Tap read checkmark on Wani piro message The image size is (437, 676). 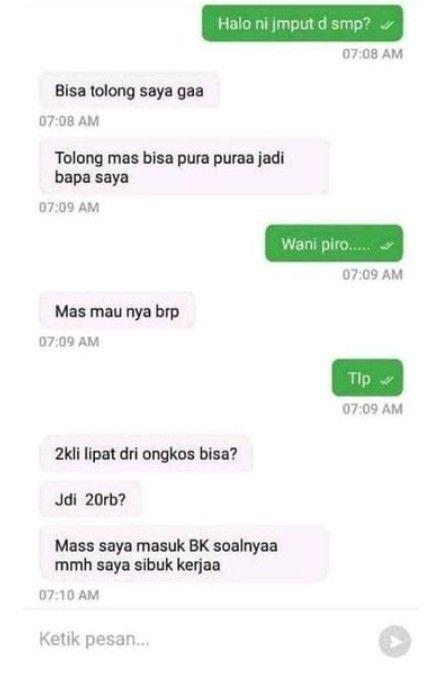click(386, 245)
